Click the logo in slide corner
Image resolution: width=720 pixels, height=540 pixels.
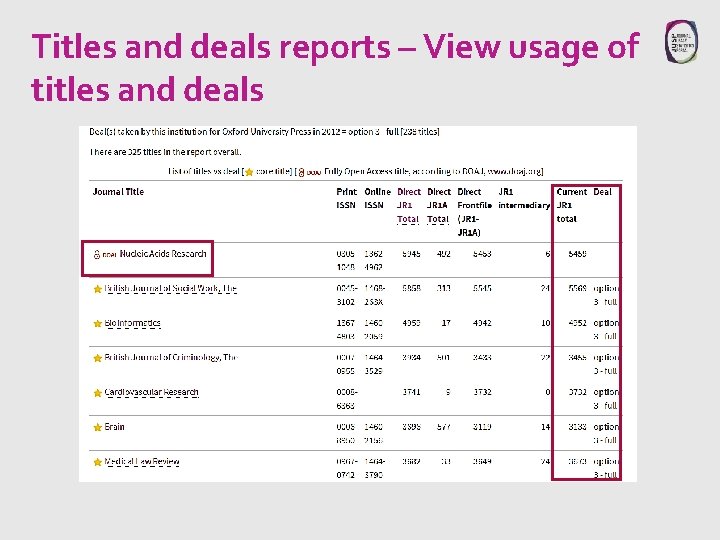(681, 41)
